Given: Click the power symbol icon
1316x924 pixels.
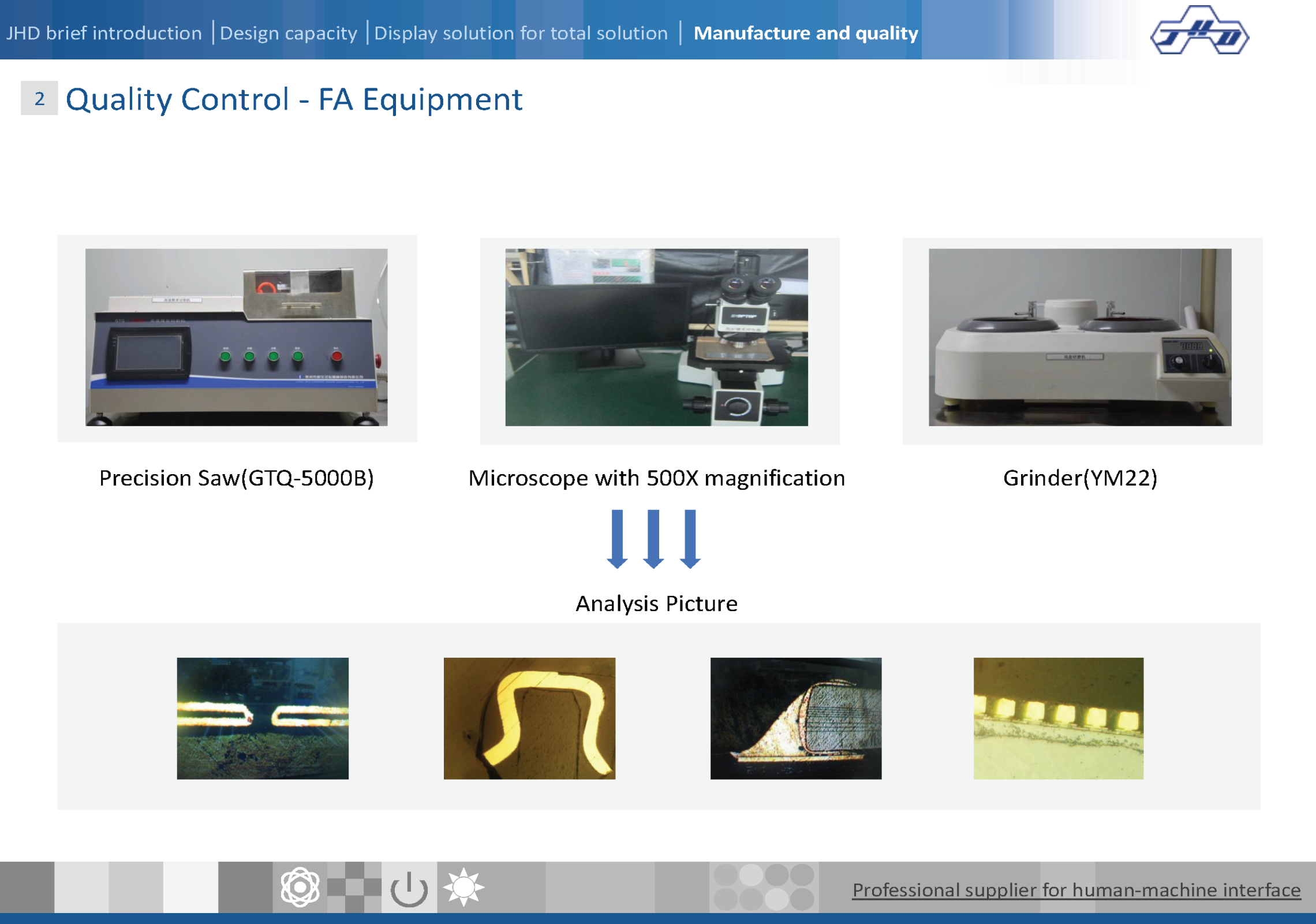Looking at the screenshot, I should [409, 888].
